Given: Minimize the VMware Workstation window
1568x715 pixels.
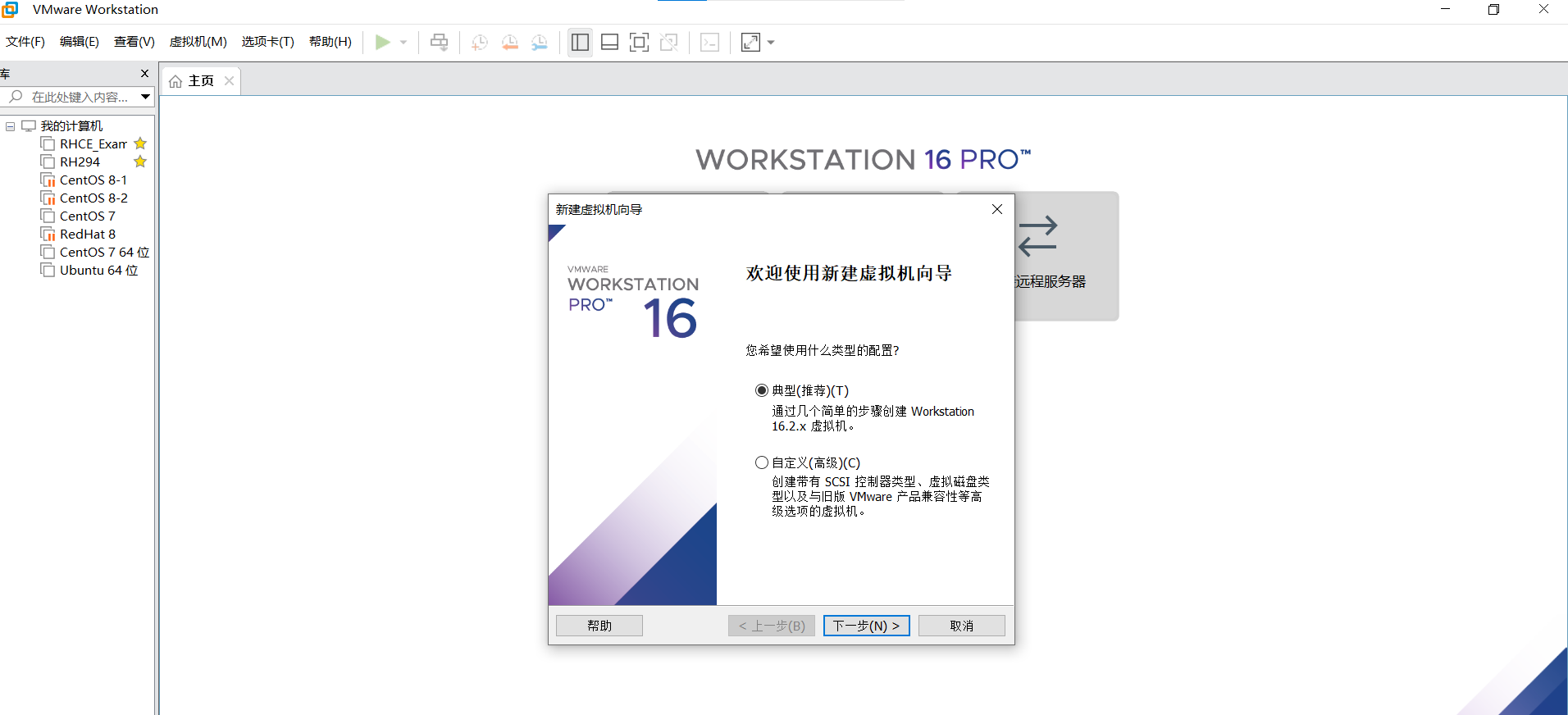Looking at the screenshot, I should click(x=1446, y=10).
